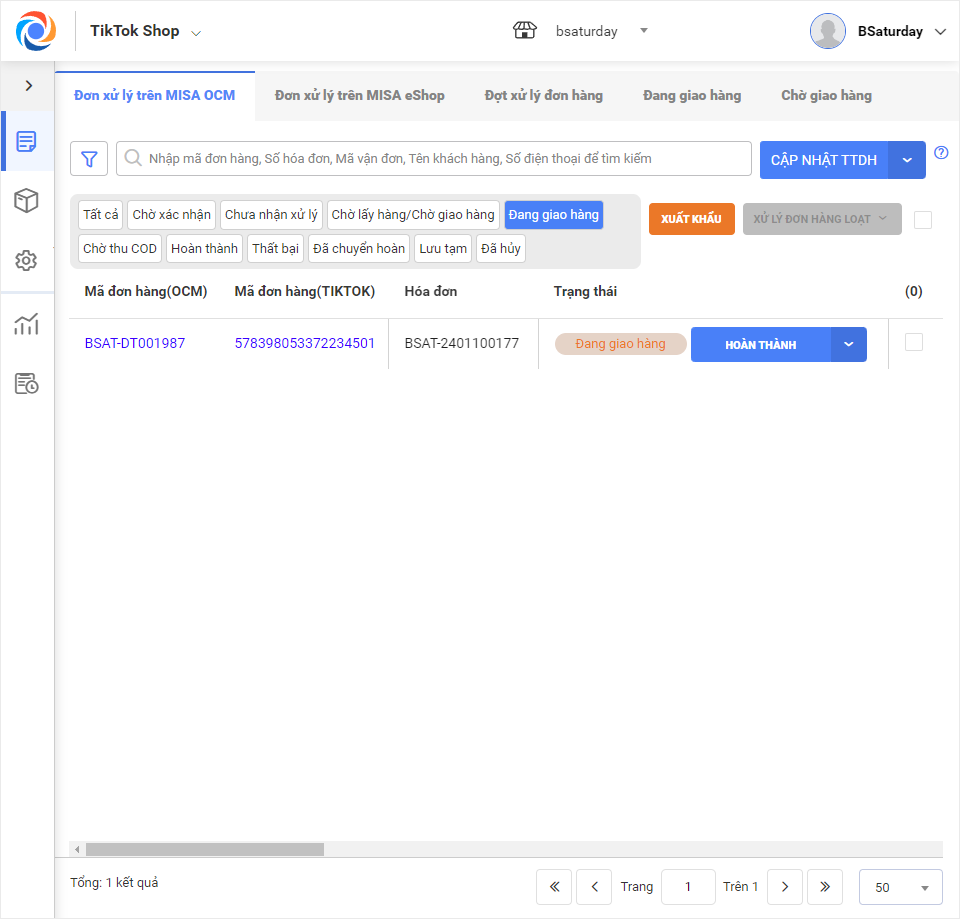The image size is (960, 919).
Task: Filter by Đã hủy status
Action: (x=500, y=249)
